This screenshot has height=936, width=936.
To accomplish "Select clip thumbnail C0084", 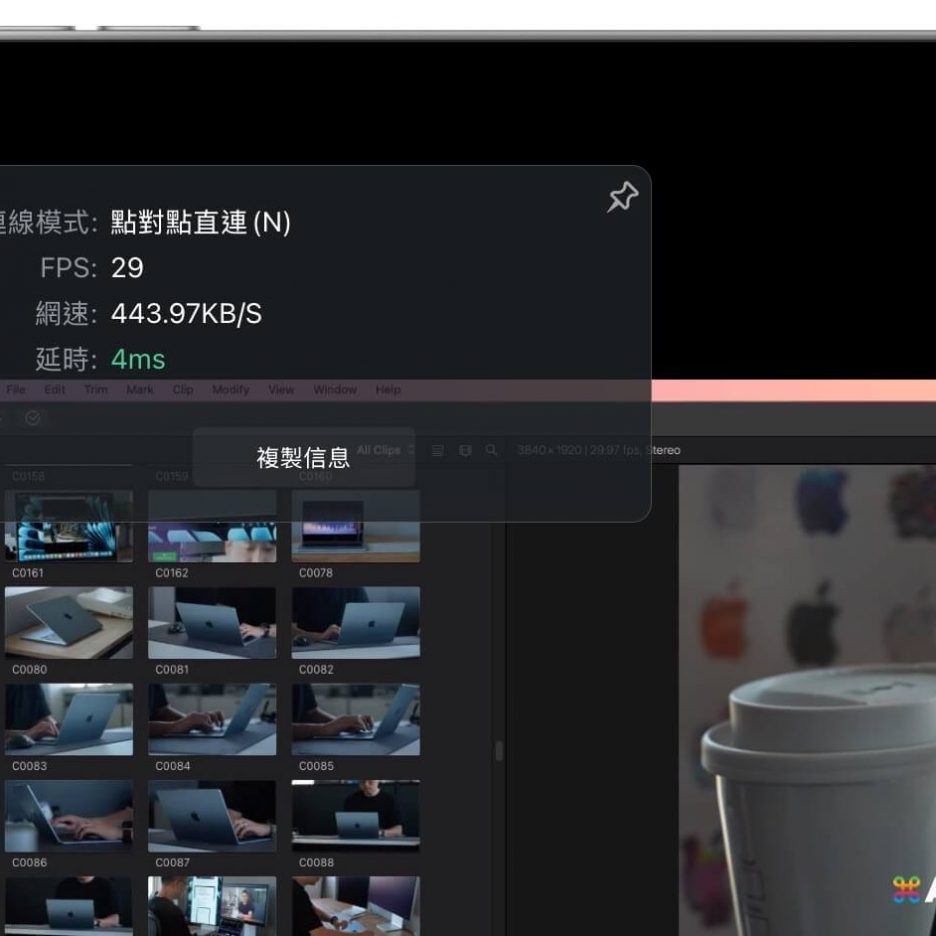I will tap(212, 719).
